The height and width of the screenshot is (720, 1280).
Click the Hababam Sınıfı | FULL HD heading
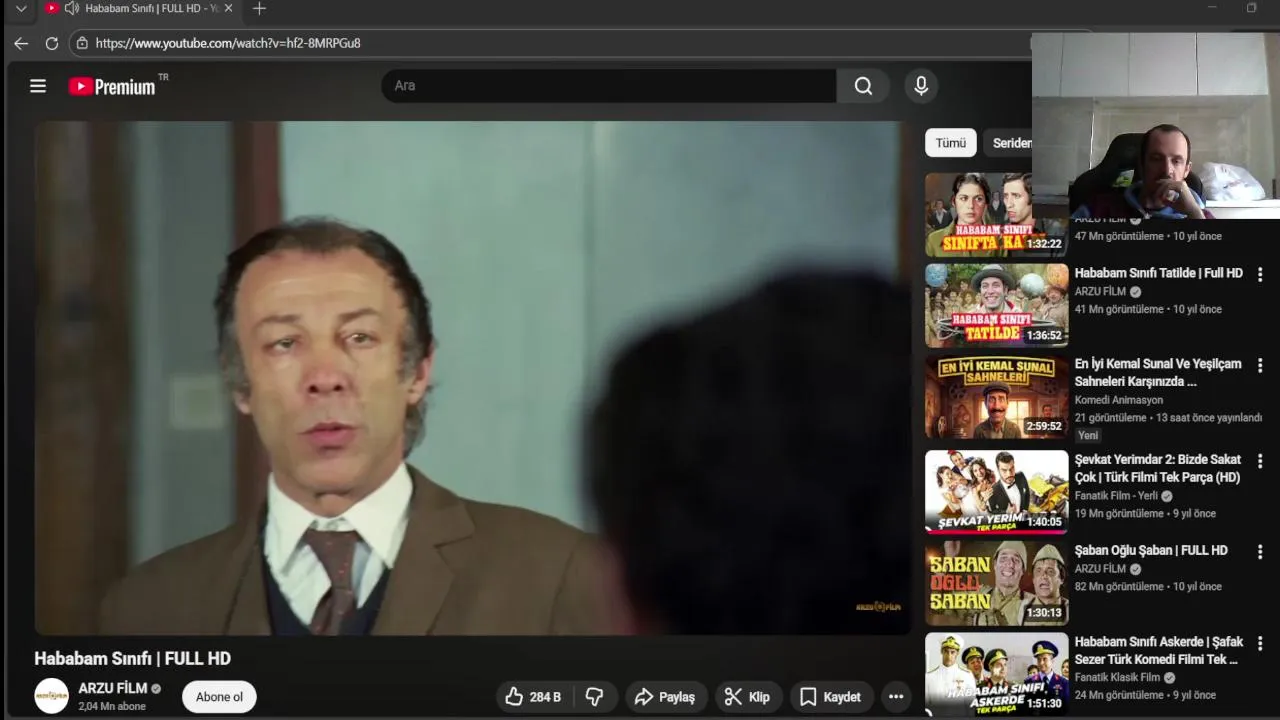[x=132, y=658]
